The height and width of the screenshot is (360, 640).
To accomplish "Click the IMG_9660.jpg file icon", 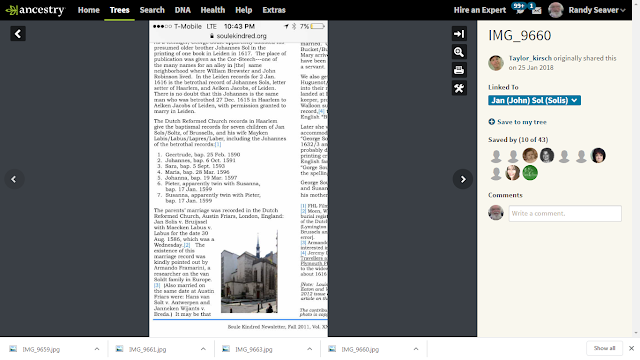I will click(x=332, y=349).
